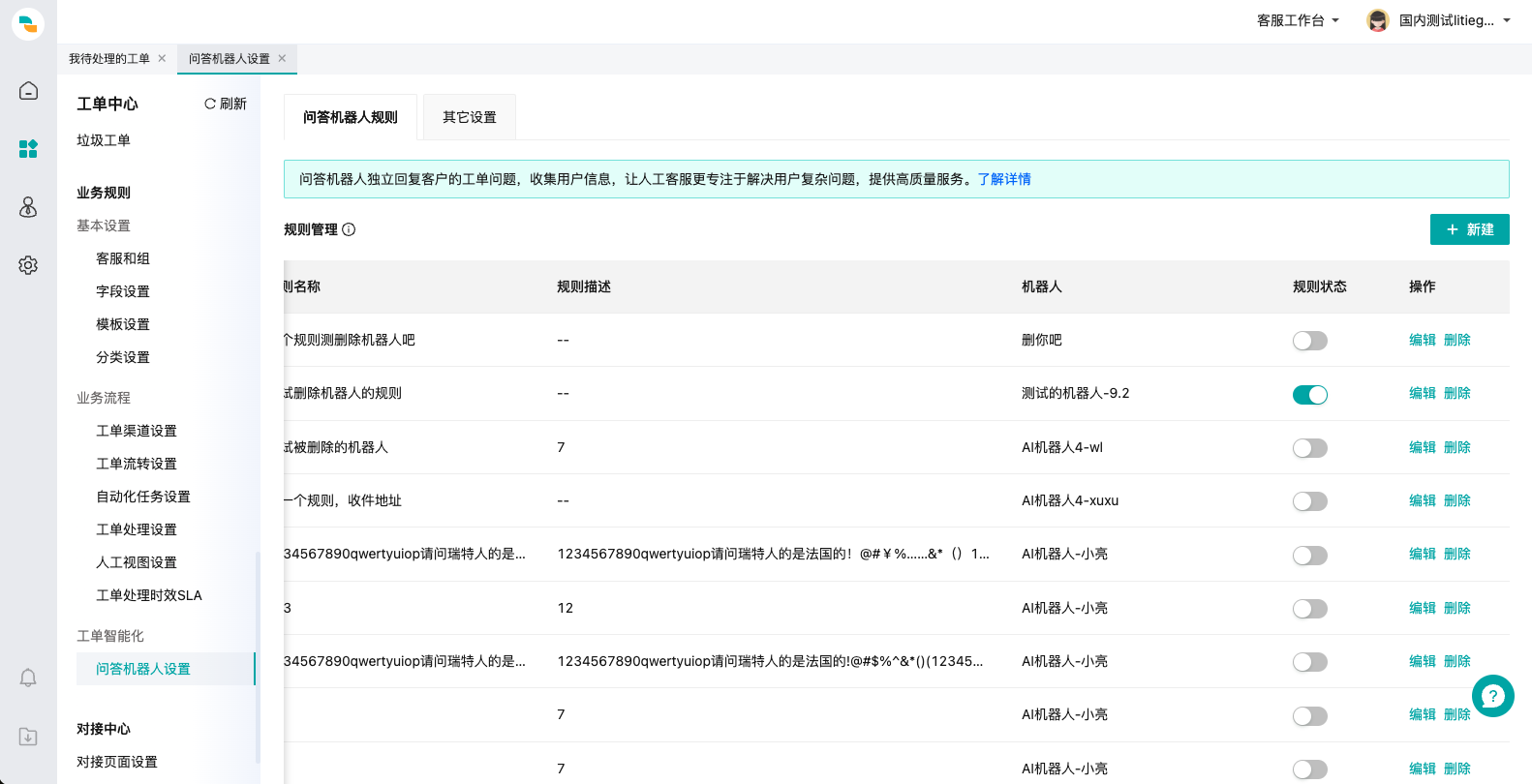Open the user management sidebar icon
Screen dimensions: 1532x784
(x=28, y=207)
